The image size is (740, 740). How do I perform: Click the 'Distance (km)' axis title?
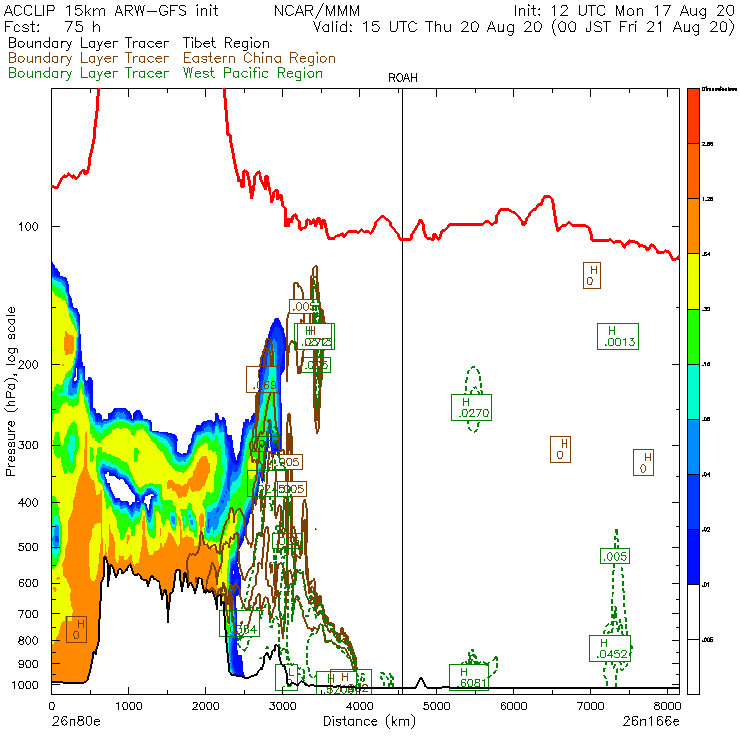[369, 721]
